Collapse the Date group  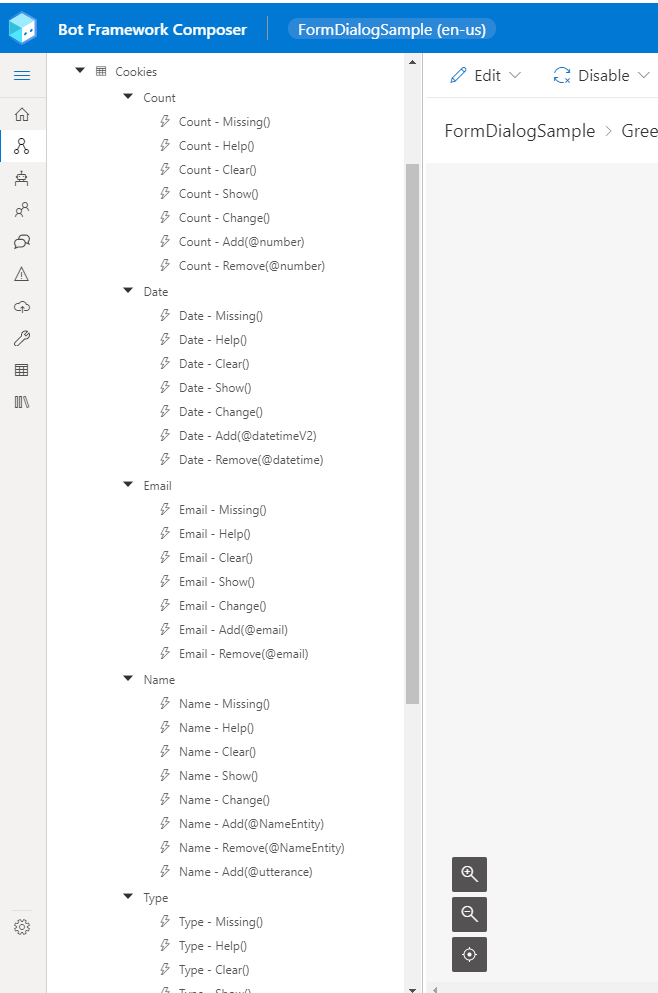pos(128,291)
